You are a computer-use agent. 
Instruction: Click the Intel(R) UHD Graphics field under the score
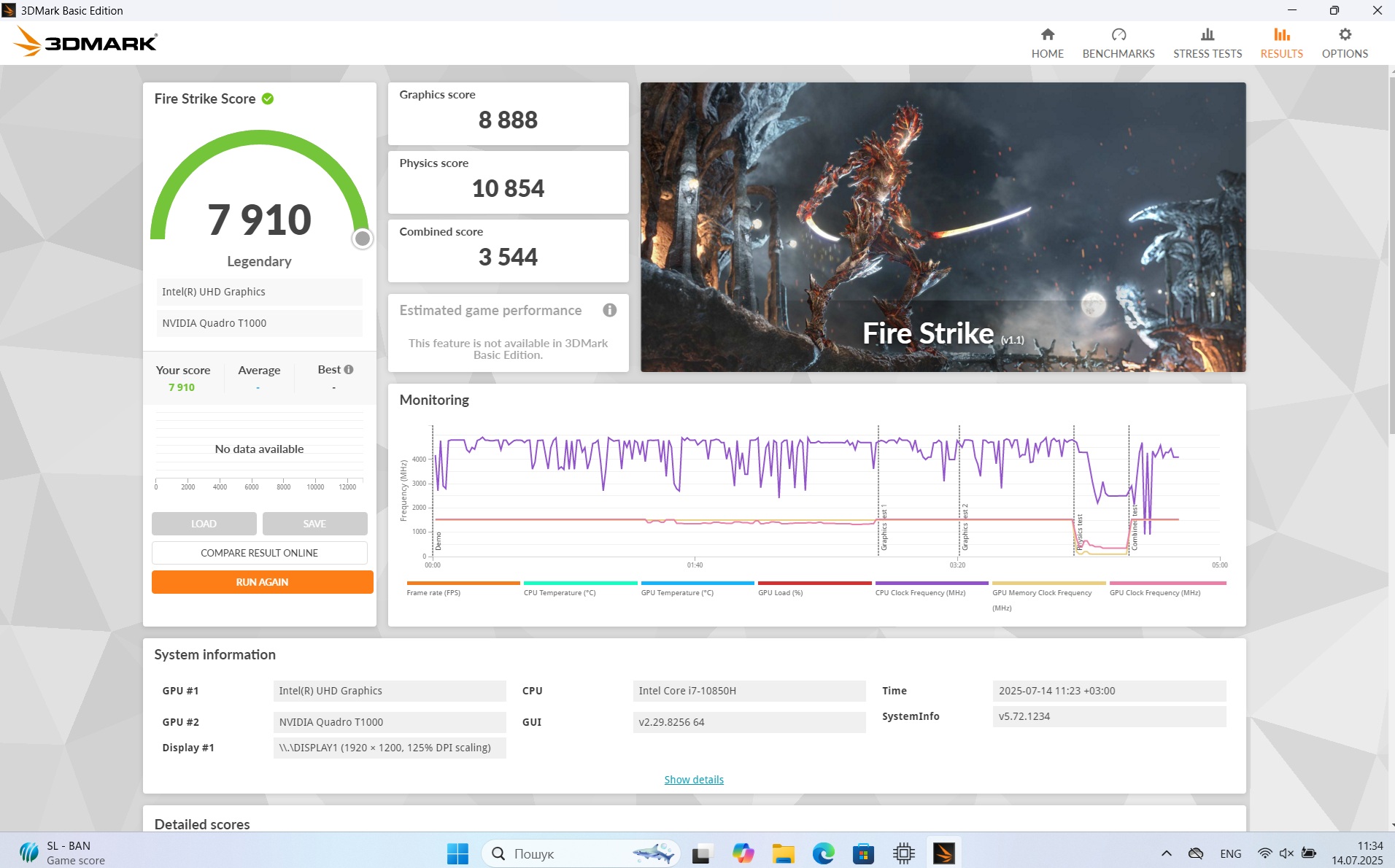tap(259, 292)
